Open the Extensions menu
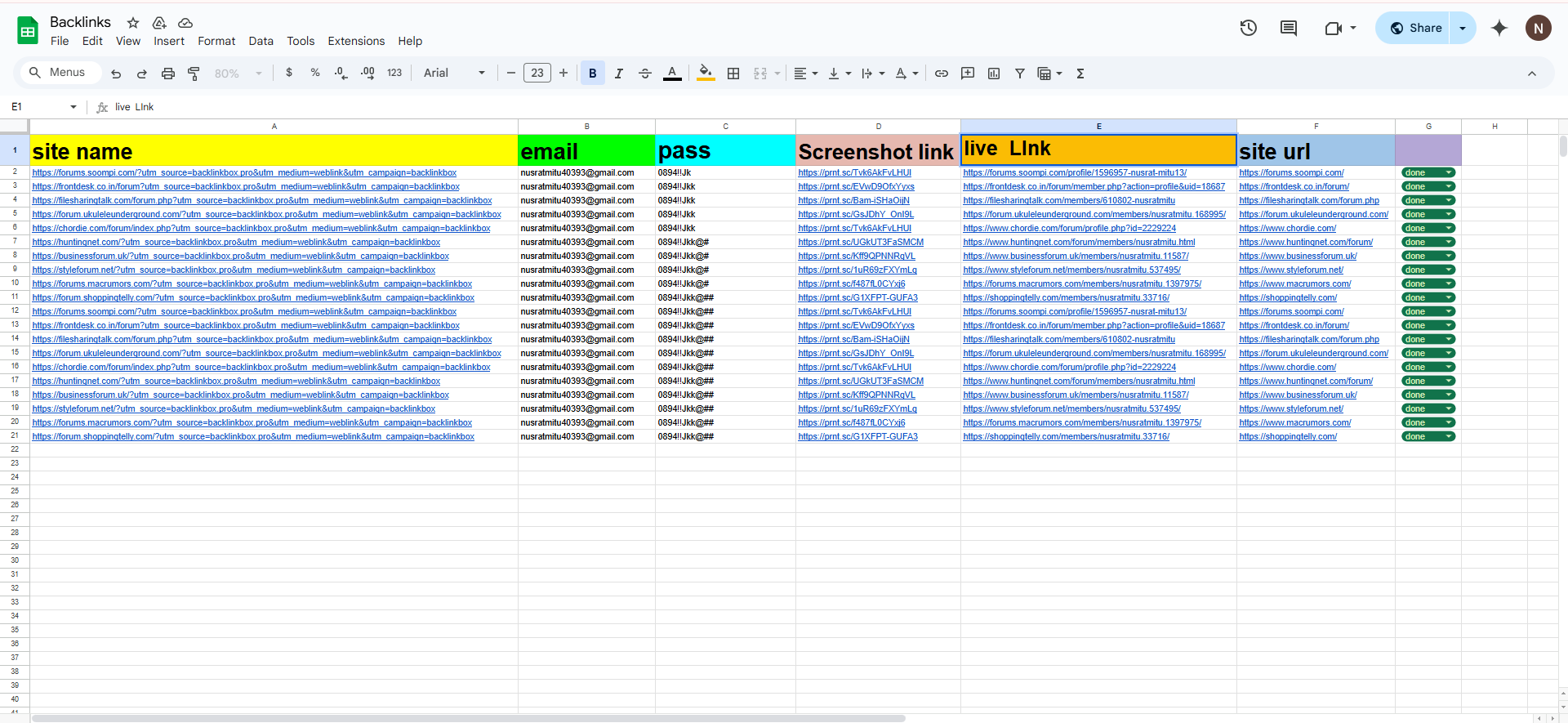The width and height of the screenshot is (1568, 723). tap(356, 41)
